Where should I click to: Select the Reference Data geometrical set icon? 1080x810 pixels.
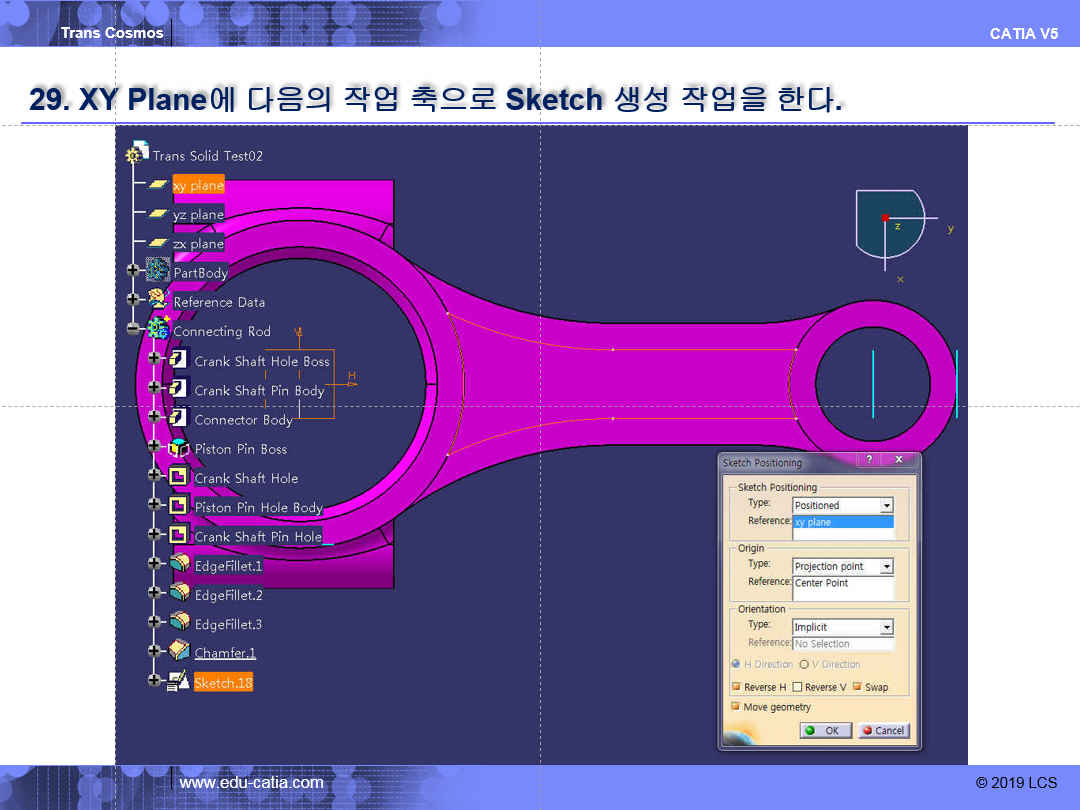158,300
